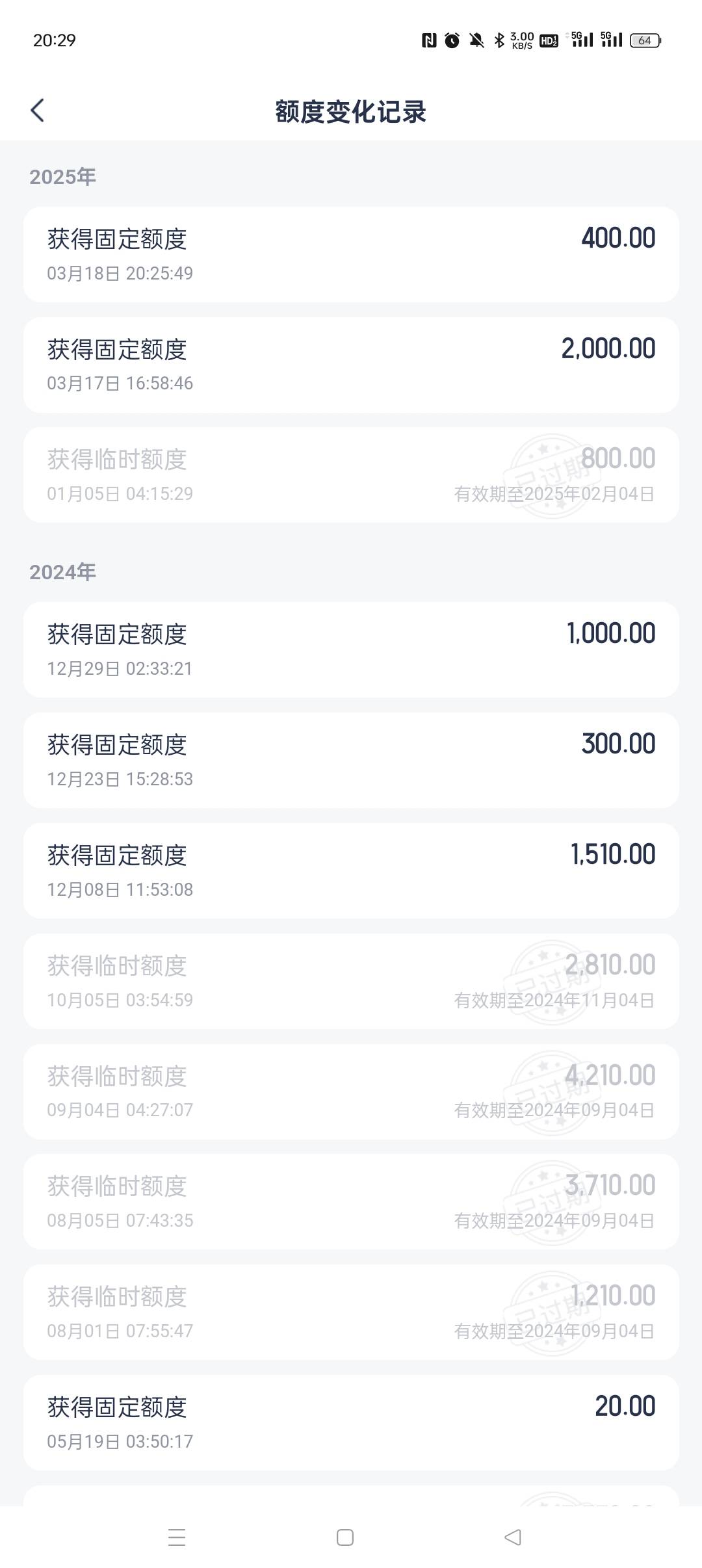Open the 20.00 record from 05月19日
Viewport: 702px width, 1568px height.
point(351,1422)
